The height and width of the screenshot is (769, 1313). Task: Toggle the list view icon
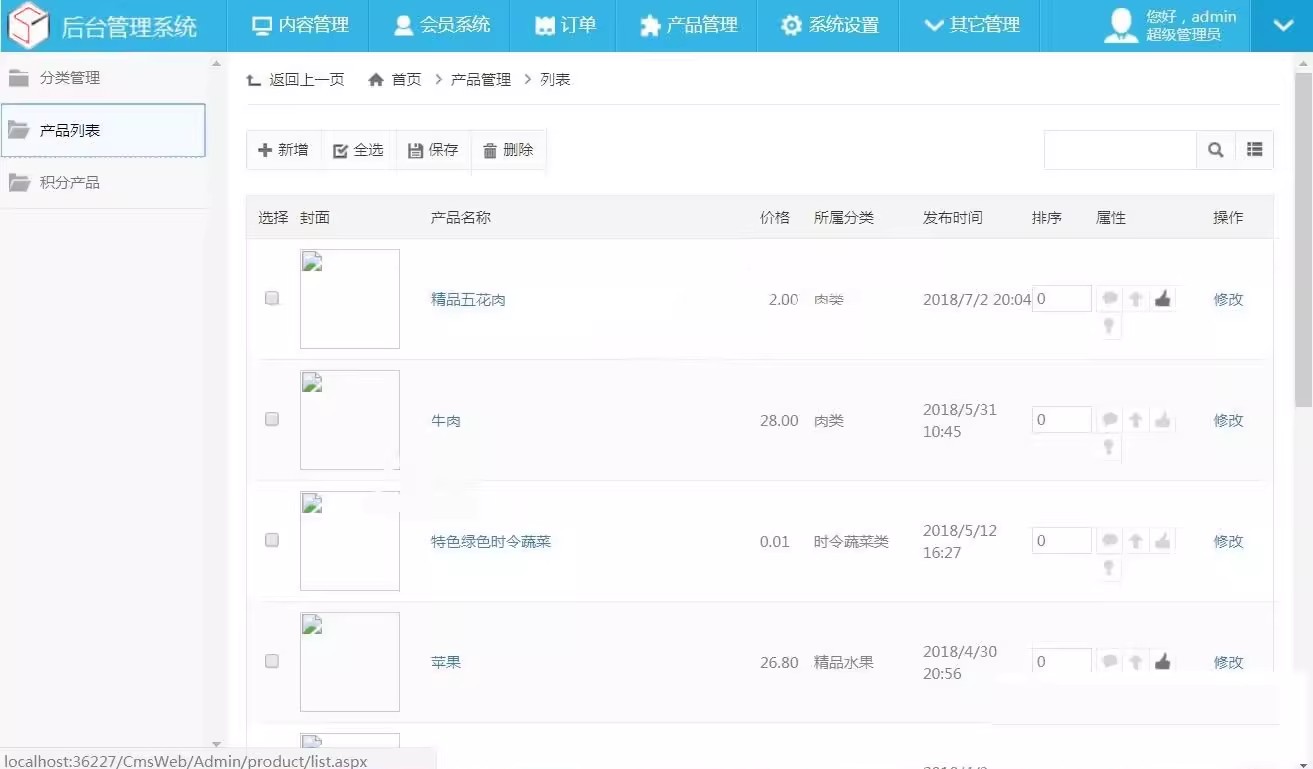pyautogui.click(x=1255, y=150)
